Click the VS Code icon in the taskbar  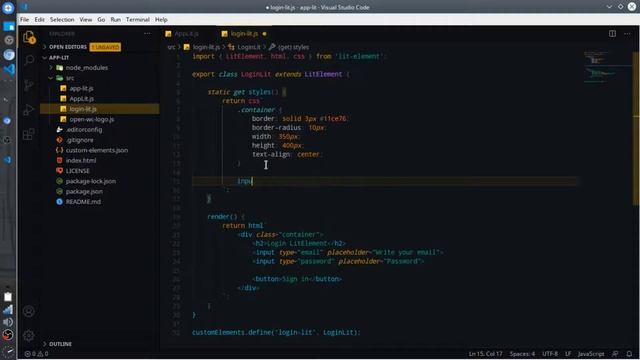click(9, 69)
